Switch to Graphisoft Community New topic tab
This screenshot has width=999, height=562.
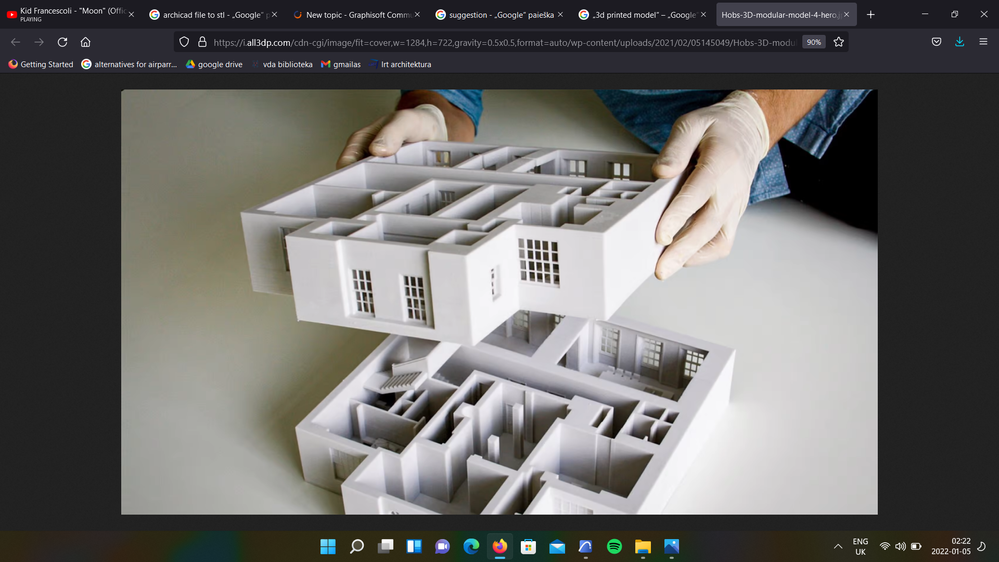[x=356, y=14]
